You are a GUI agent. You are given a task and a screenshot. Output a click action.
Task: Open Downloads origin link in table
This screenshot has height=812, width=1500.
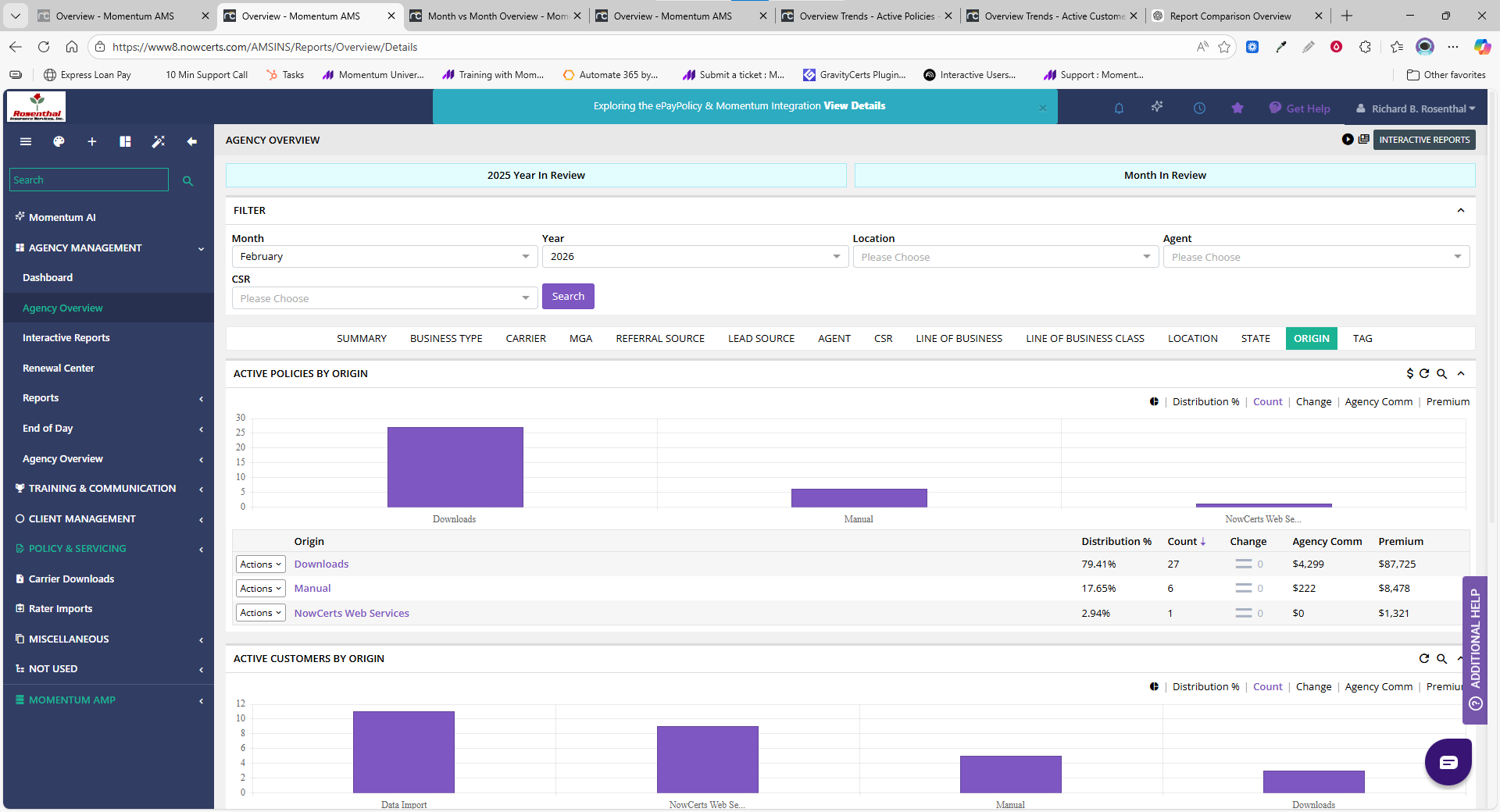click(321, 564)
